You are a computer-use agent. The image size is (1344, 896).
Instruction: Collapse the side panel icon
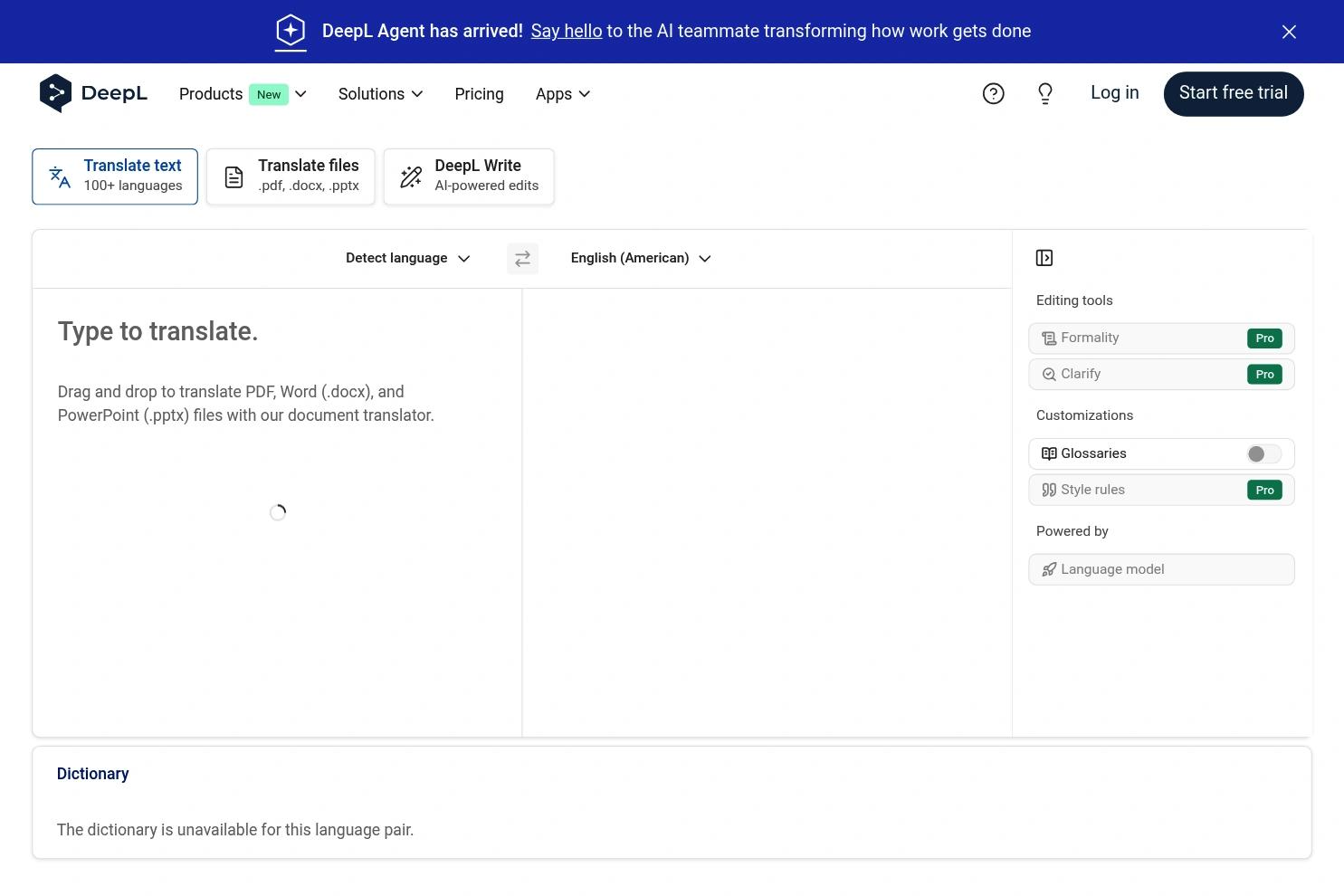[x=1044, y=258]
